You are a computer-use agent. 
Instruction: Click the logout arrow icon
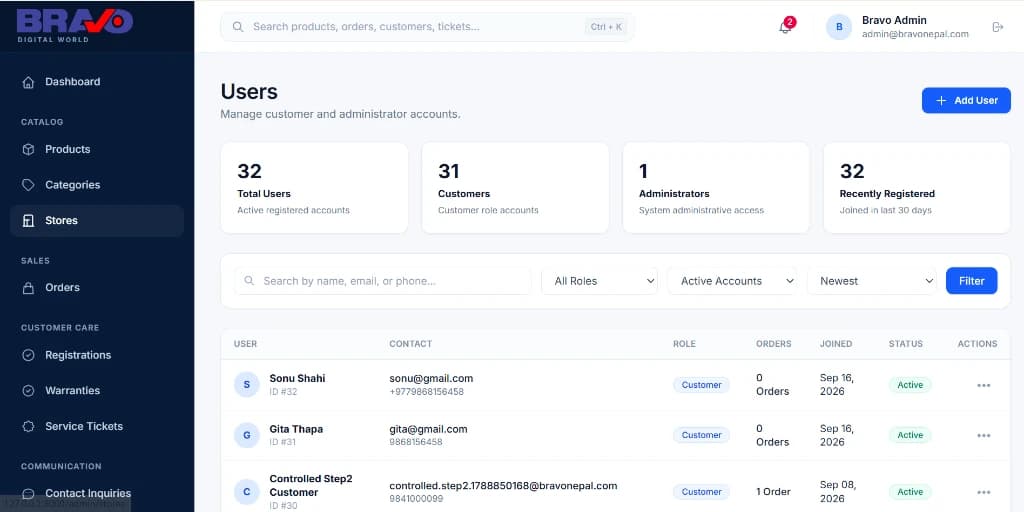[x=997, y=27]
